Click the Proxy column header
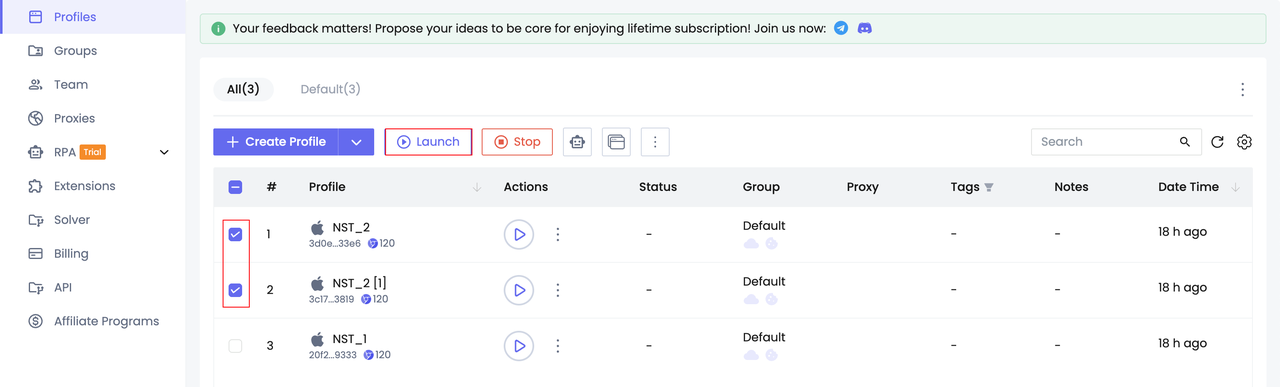1280x387 pixels. click(862, 187)
